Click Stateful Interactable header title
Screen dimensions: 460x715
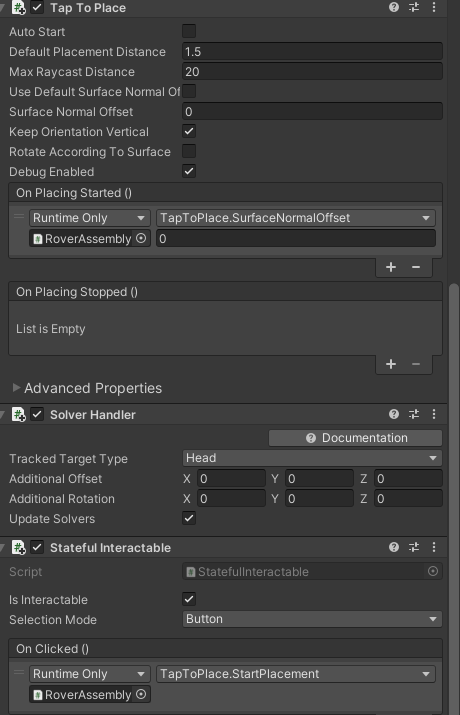110,548
